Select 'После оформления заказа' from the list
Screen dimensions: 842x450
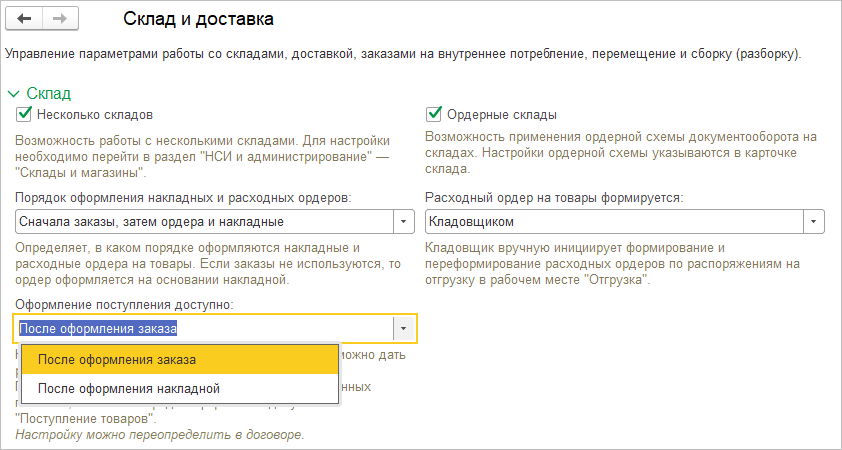(x=117, y=360)
